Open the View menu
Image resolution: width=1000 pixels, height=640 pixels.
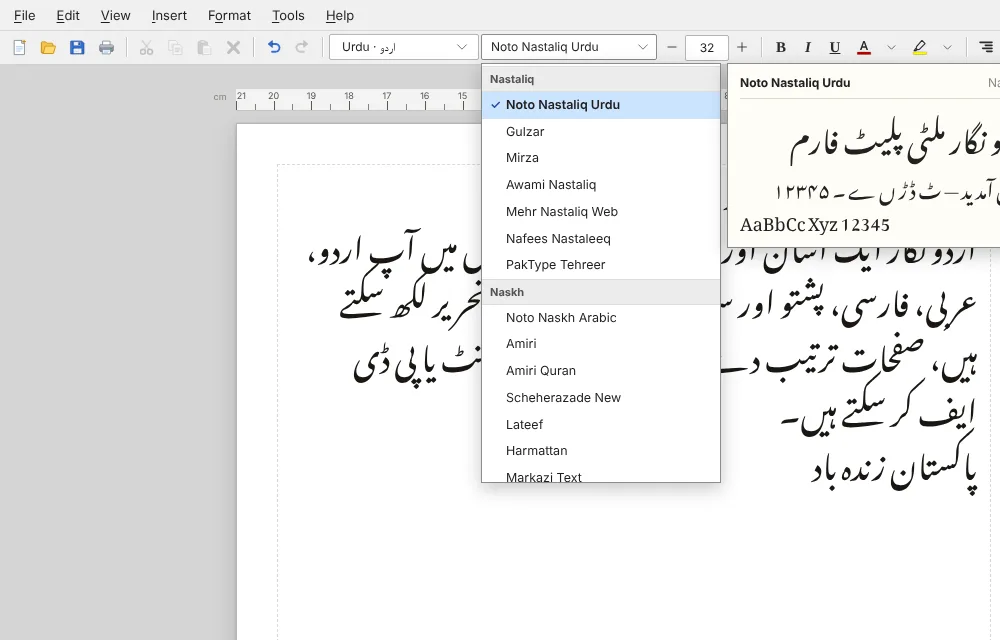click(x=115, y=15)
